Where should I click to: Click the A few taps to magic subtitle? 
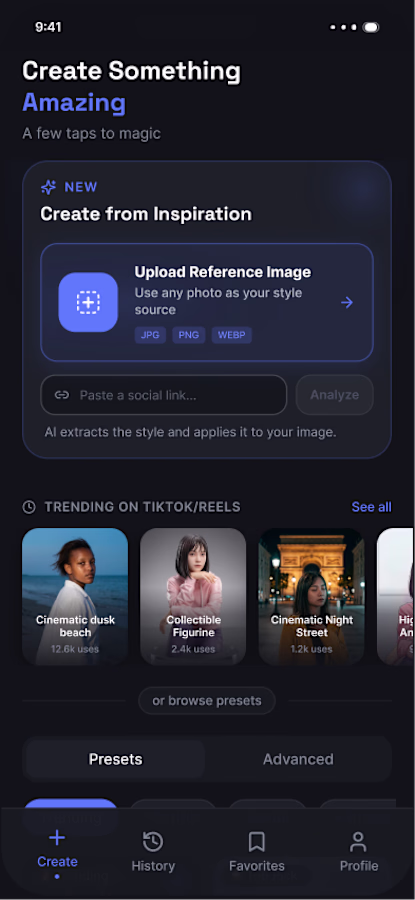(x=91, y=134)
